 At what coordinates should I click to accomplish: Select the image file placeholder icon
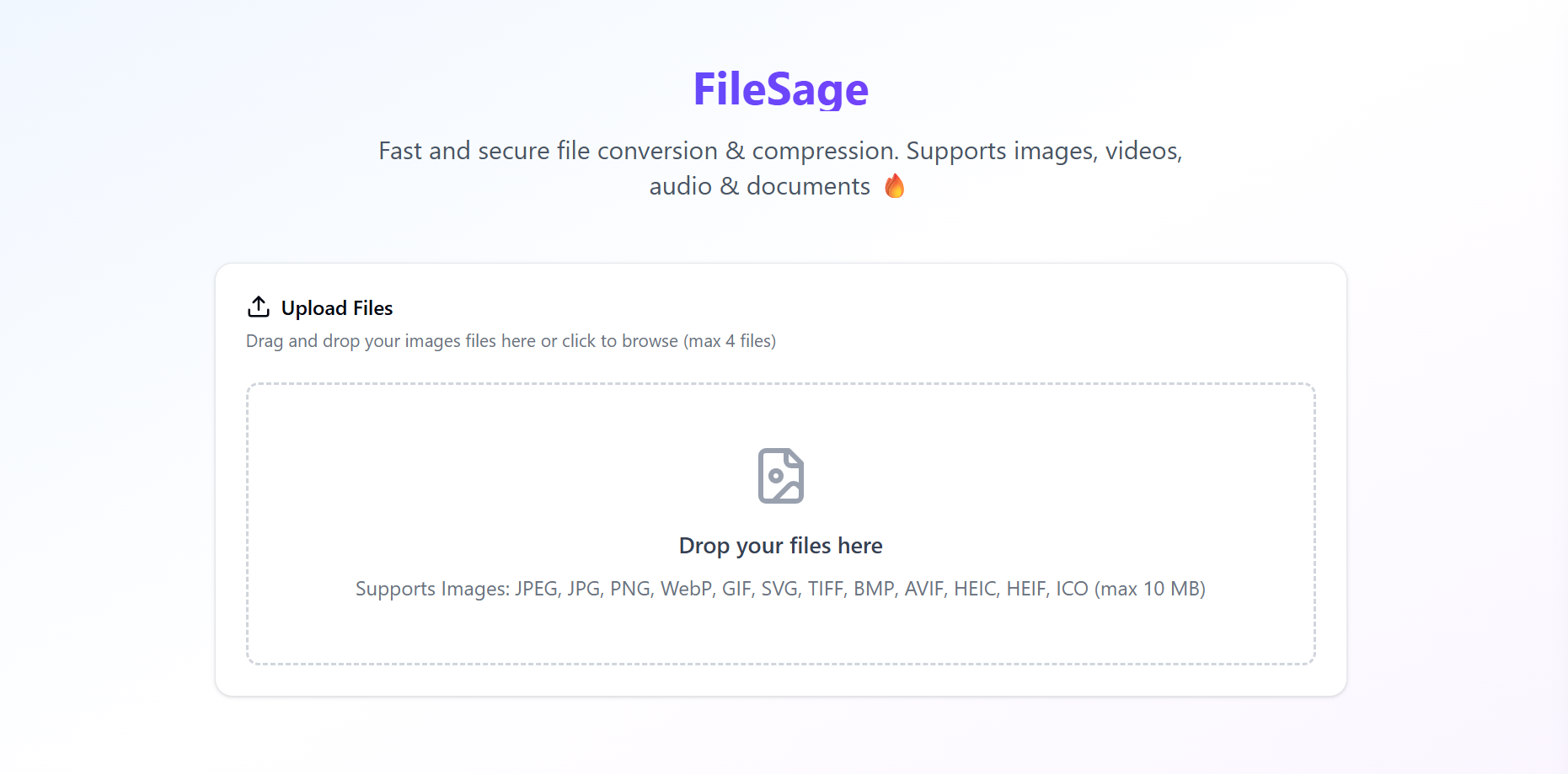point(780,475)
